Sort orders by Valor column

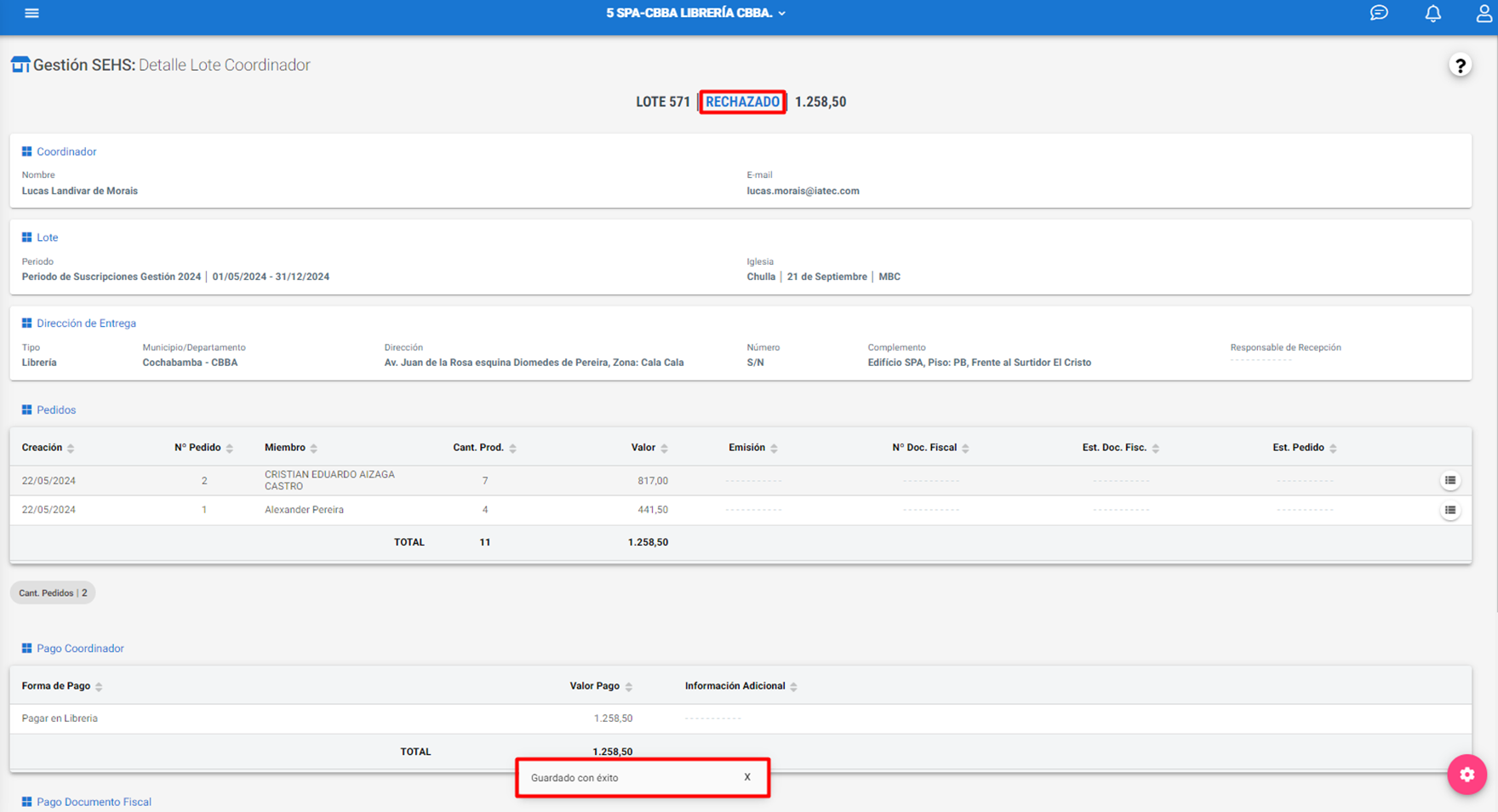pyautogui.click(x=649, y=448)
